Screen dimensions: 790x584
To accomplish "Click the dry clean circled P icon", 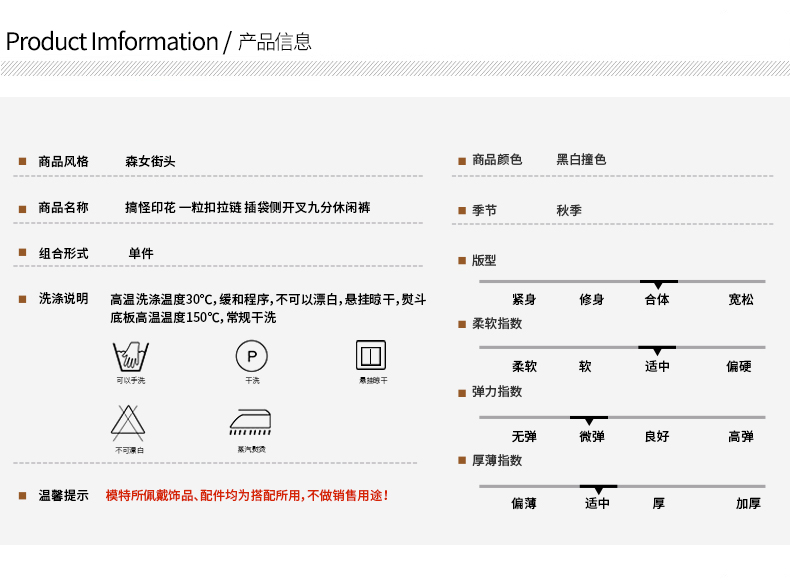I will pyautogui.click(x=252, y=356).
